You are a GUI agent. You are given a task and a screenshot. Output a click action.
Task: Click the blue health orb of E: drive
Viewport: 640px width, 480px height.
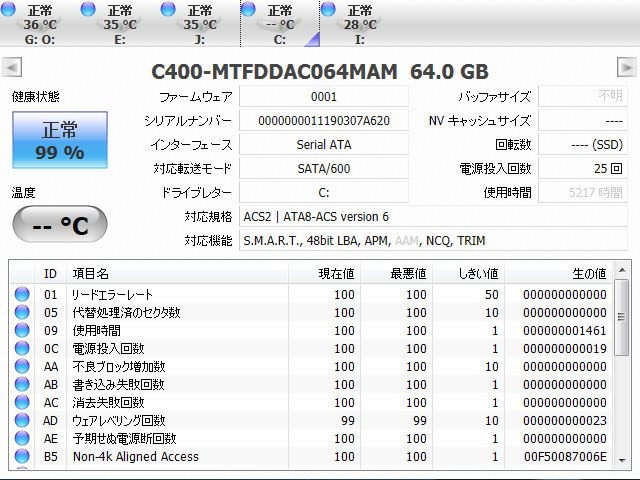tap(88, 9)
